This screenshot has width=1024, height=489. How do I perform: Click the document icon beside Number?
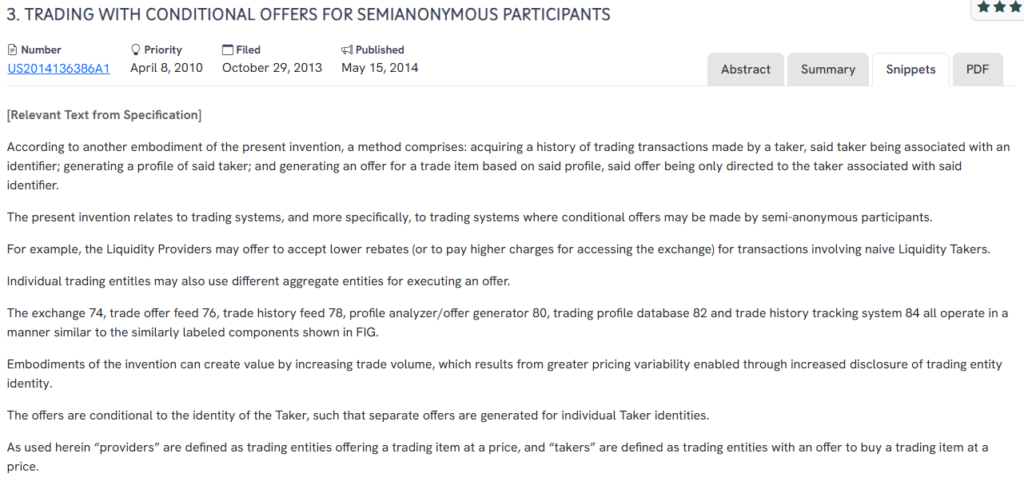(x=12, y=49)
